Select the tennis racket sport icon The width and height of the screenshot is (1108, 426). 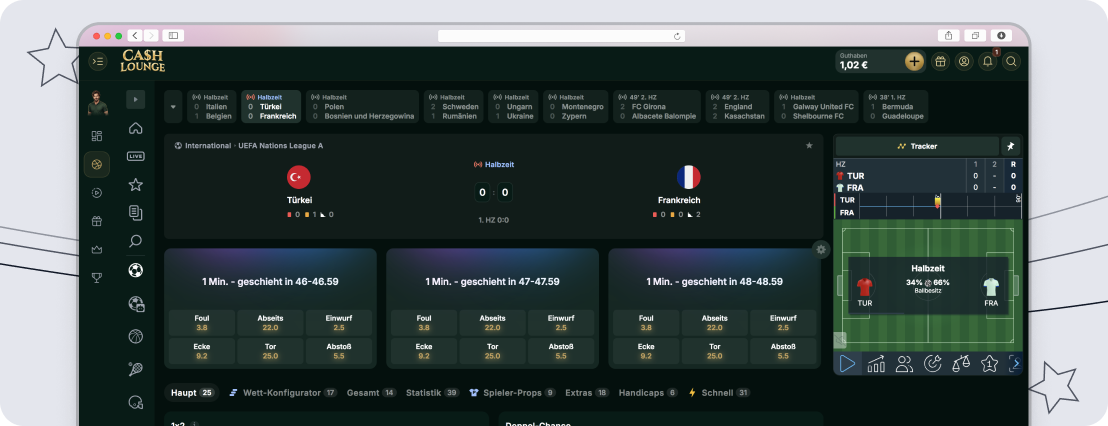pyautogui.click(x=136, y=369)
